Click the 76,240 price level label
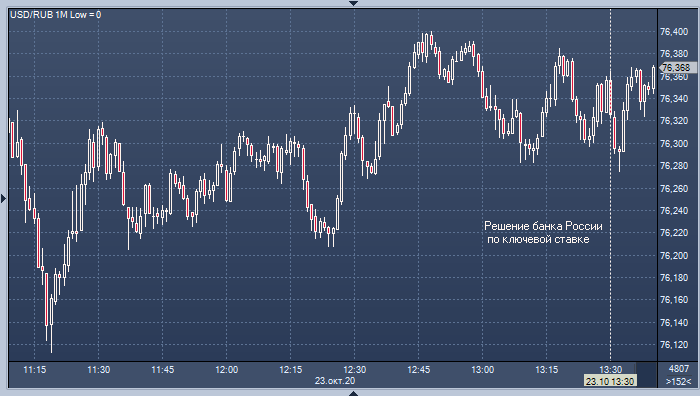Screen dimensions: 700x396 pos(674,211)
